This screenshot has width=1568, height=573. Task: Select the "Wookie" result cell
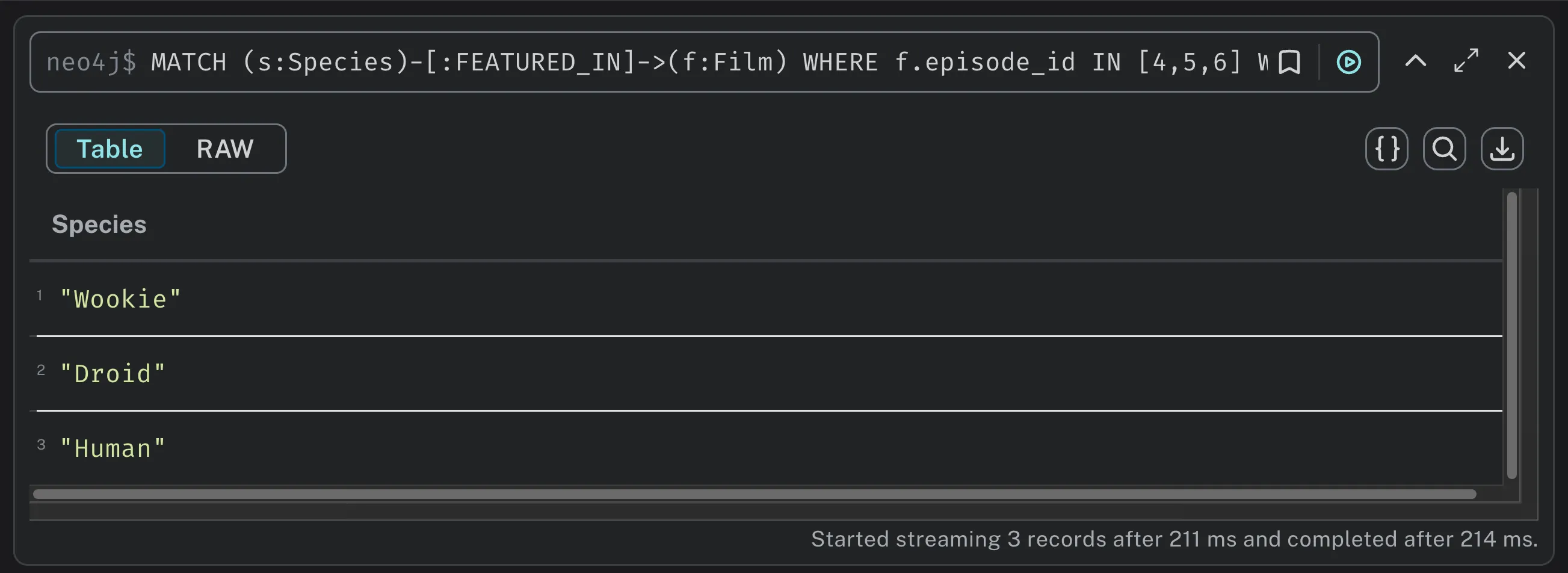point(120,299)
